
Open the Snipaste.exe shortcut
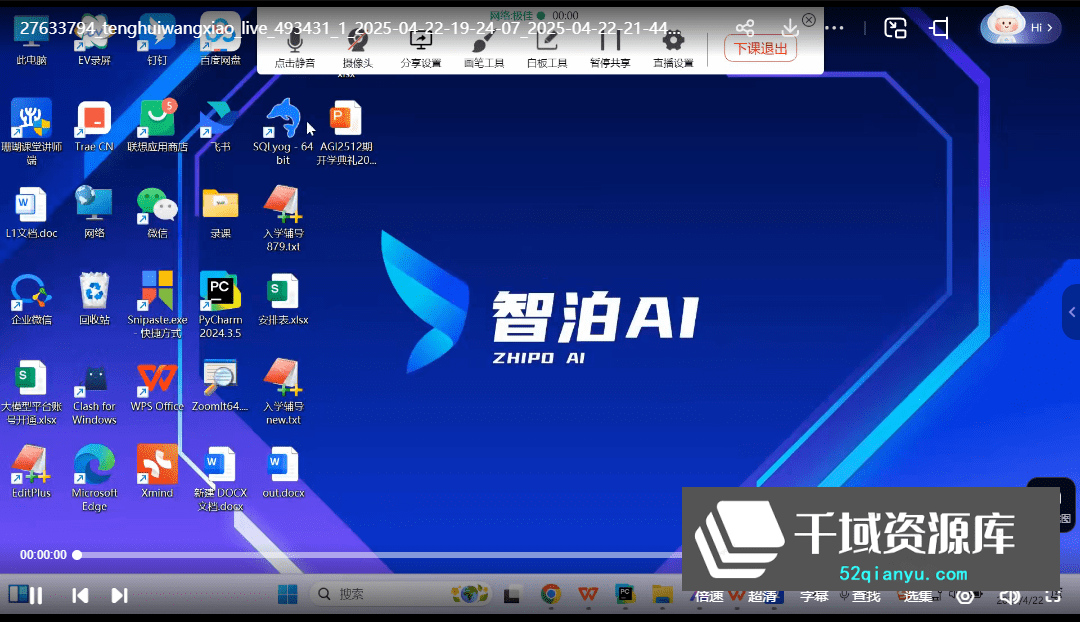157,304
